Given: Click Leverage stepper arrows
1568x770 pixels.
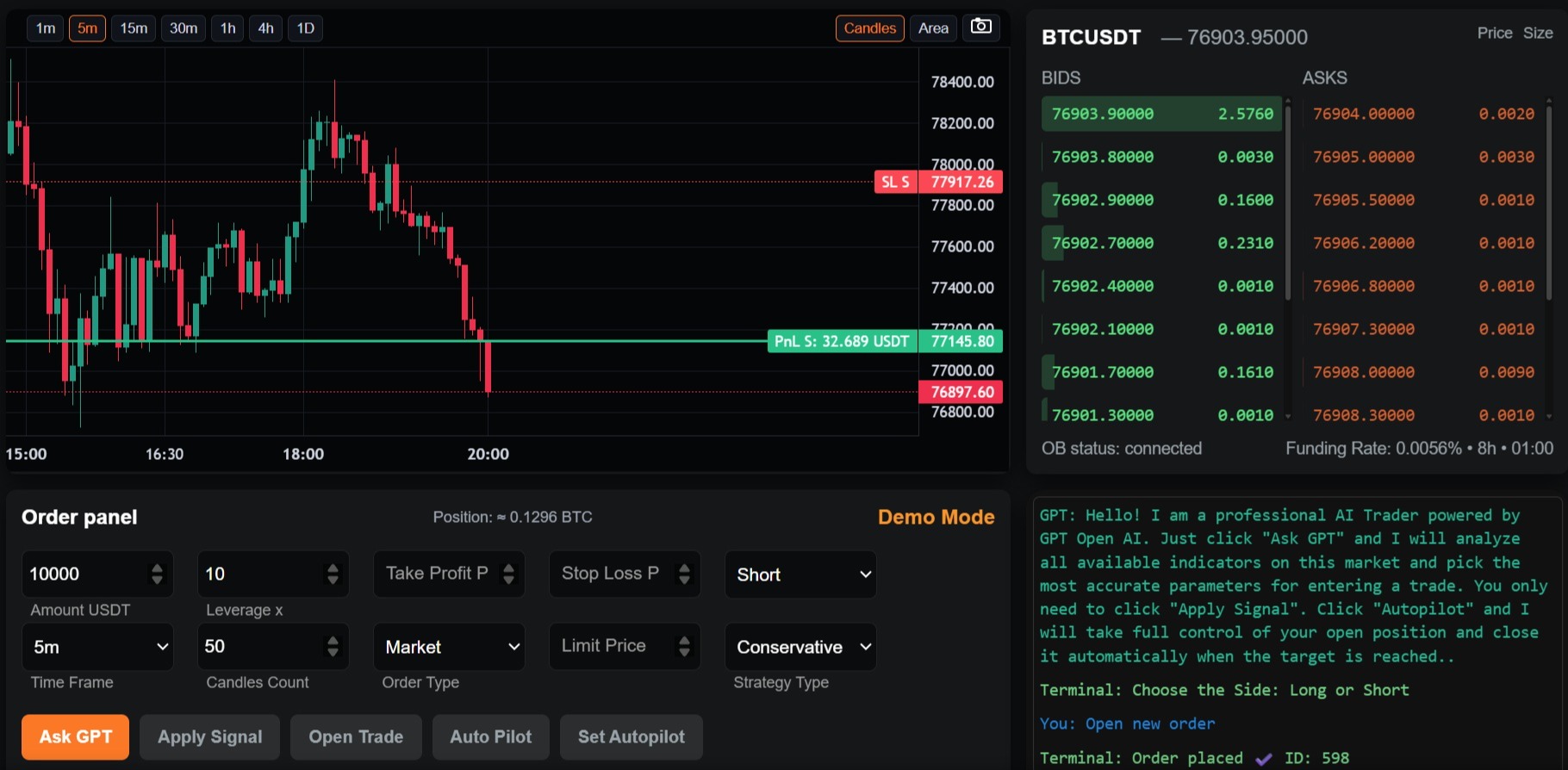Looking at the screenshot, I should [x=333, y=574].
